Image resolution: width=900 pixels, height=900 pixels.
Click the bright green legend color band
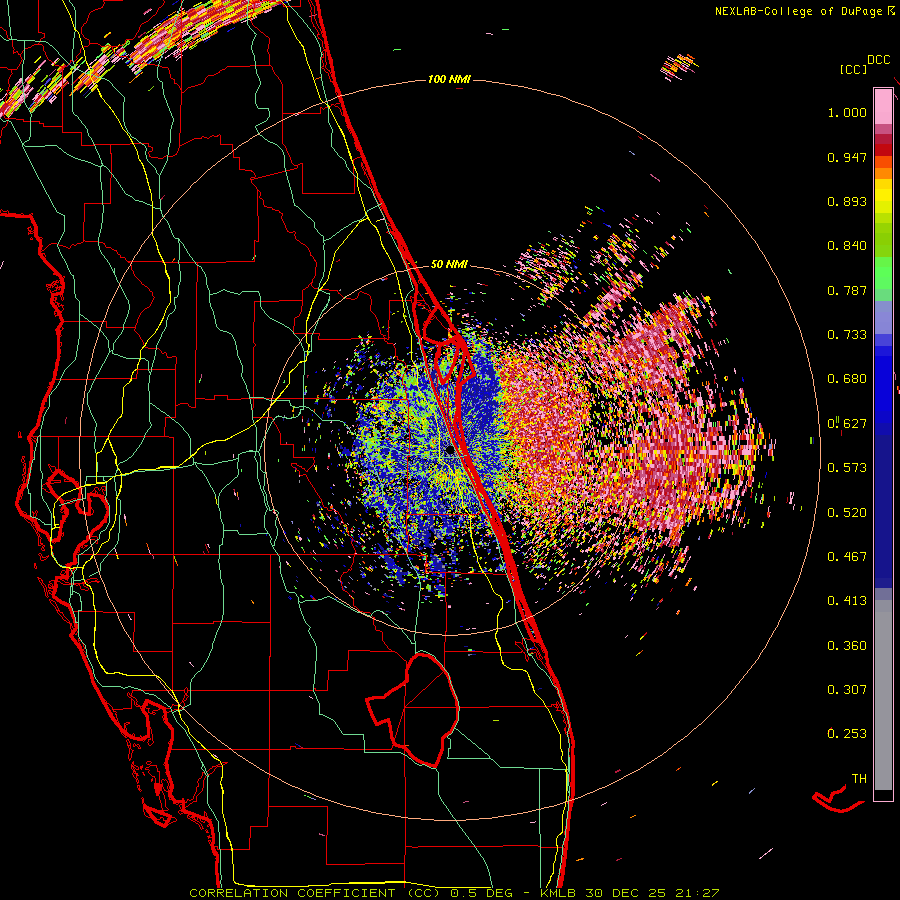[x=883, y=273]
